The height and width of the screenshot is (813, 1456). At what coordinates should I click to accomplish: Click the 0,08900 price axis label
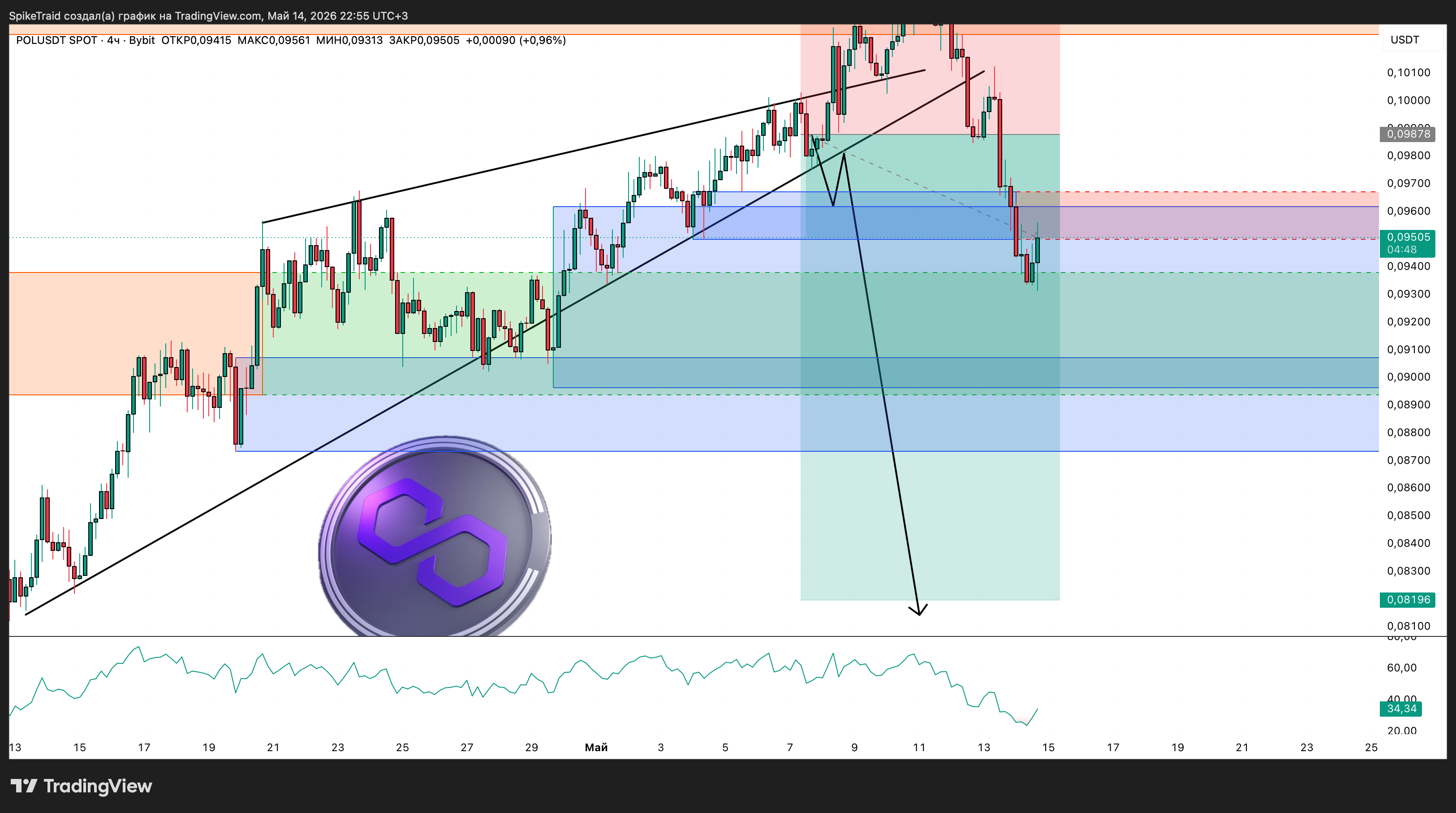[x=1409, y=405]
